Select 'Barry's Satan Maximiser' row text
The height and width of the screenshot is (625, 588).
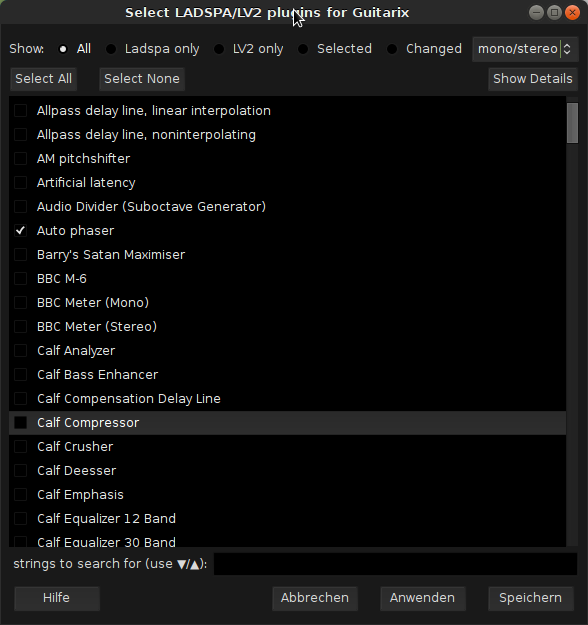click(111, 255)
